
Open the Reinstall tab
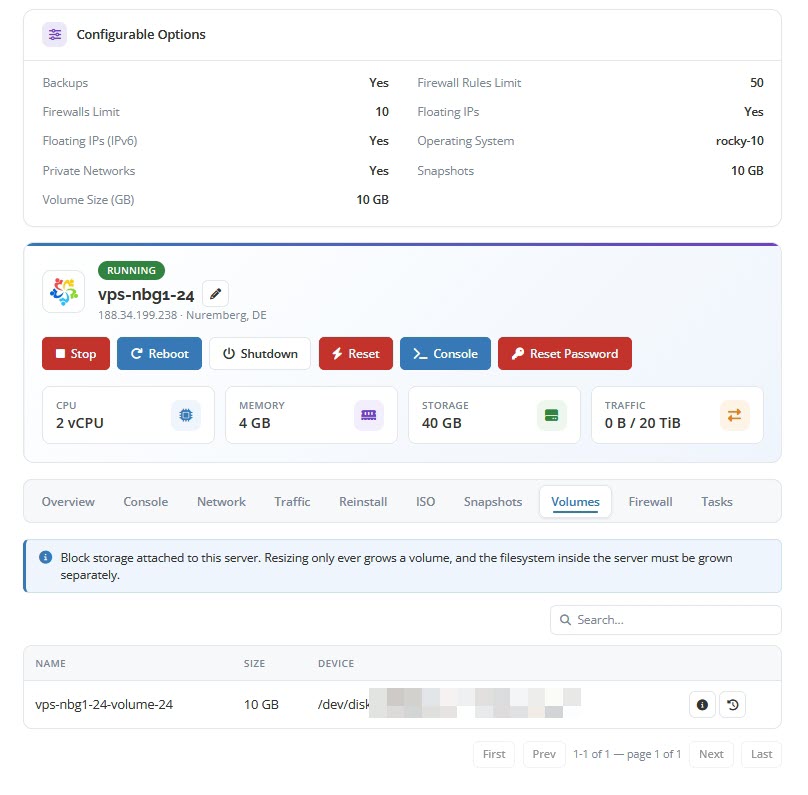[x=363, y=501]
